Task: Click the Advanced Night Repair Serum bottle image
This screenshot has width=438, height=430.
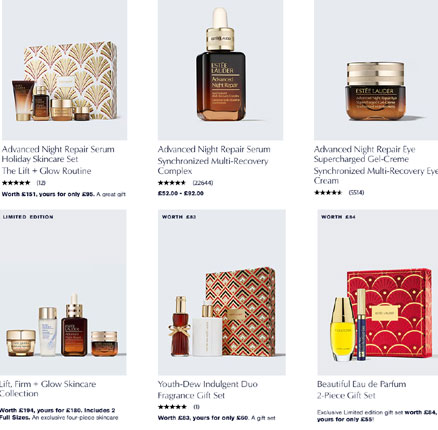Action: pyautogui.click(x=220, y=69)
